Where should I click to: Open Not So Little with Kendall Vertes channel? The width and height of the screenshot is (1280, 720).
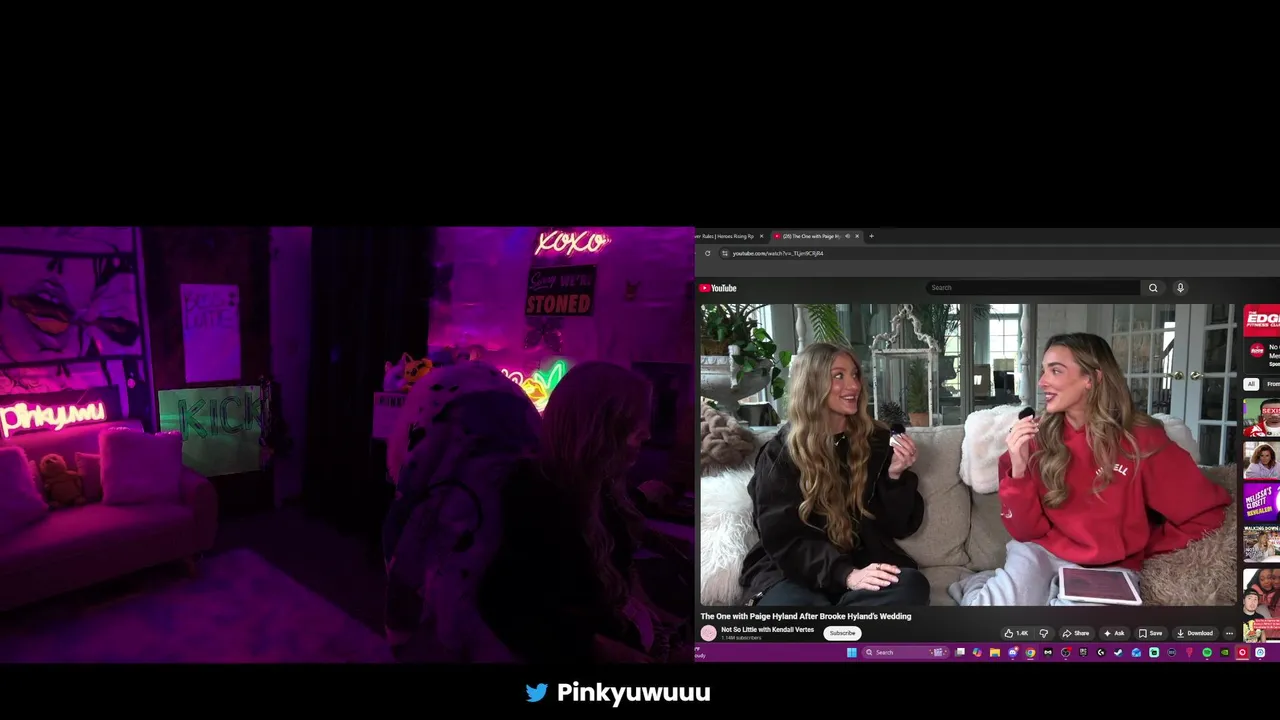click(x=767, y=630)
